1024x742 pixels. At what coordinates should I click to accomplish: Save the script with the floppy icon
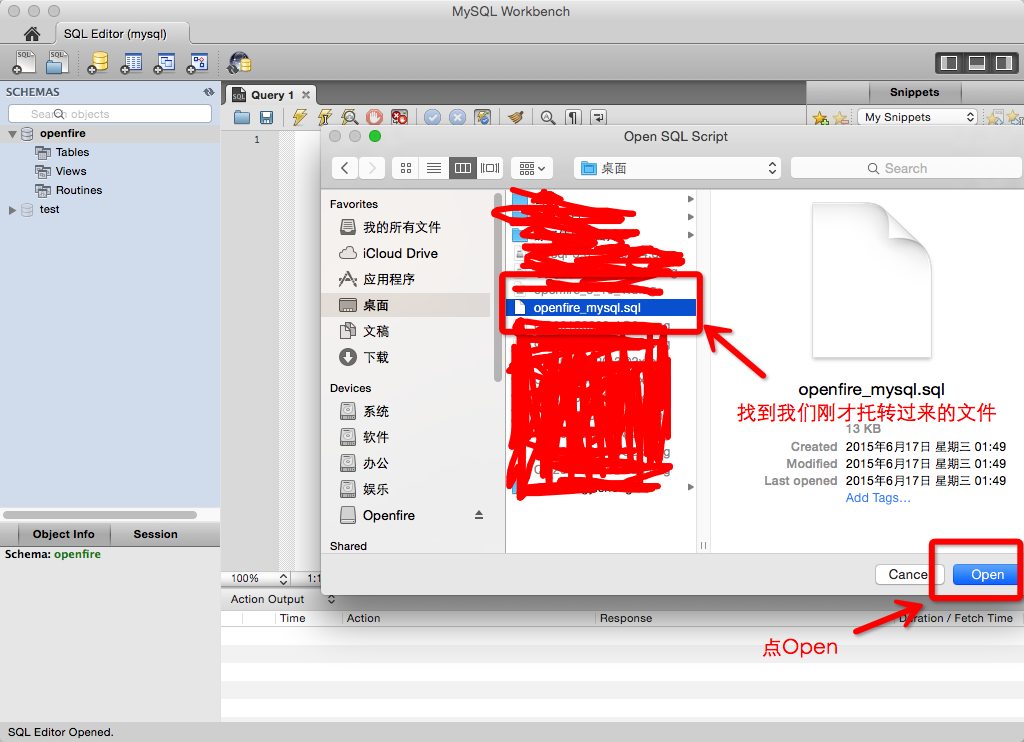click(266, 118)
